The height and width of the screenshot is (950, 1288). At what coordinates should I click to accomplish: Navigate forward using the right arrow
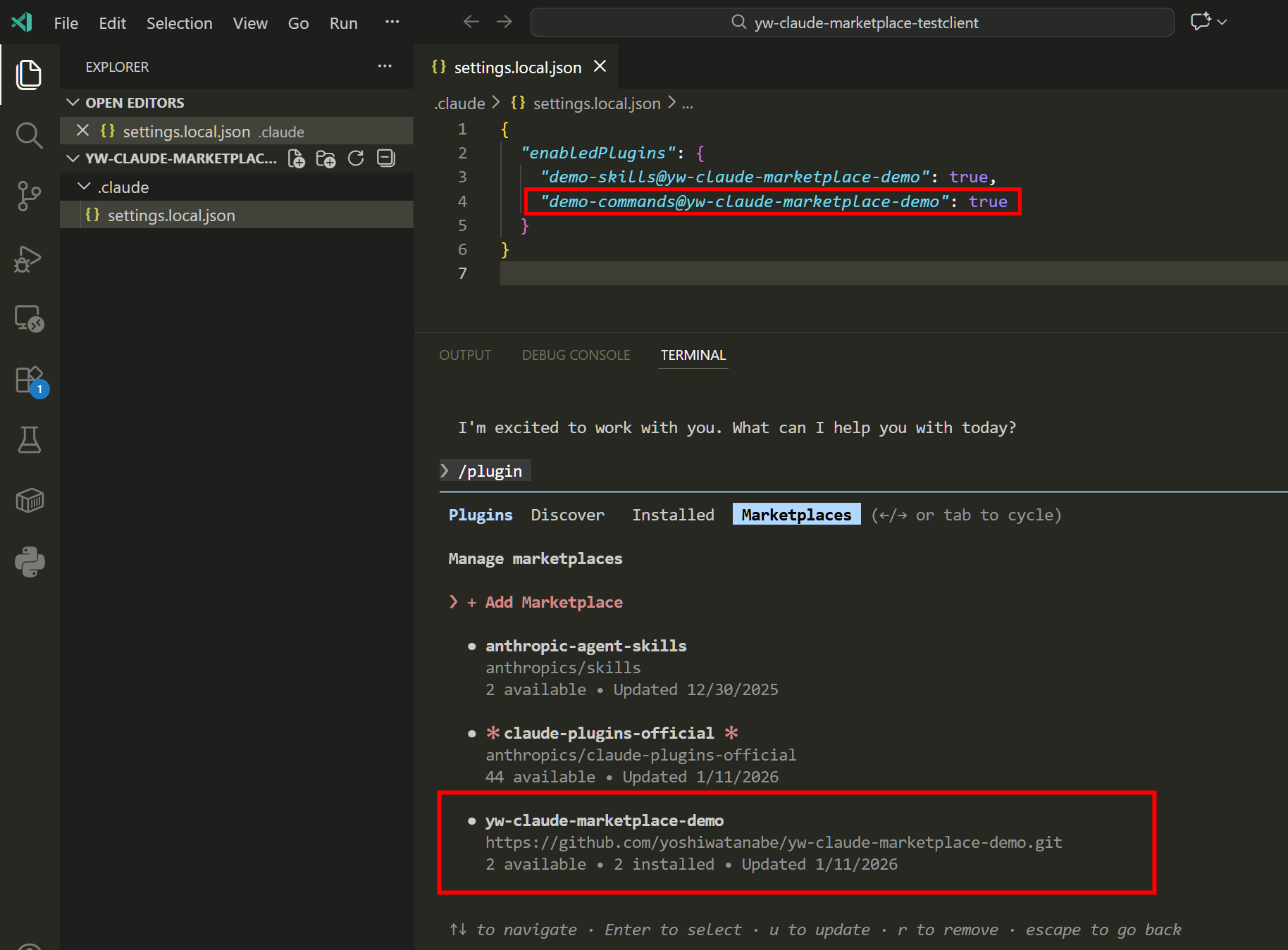pyautogui.click(x=504, y=23)
